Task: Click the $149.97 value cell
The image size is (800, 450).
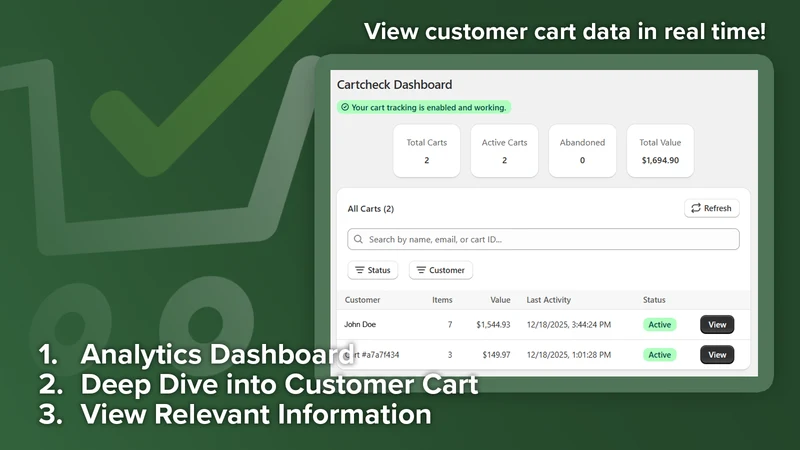Action: tap(496, 355)
